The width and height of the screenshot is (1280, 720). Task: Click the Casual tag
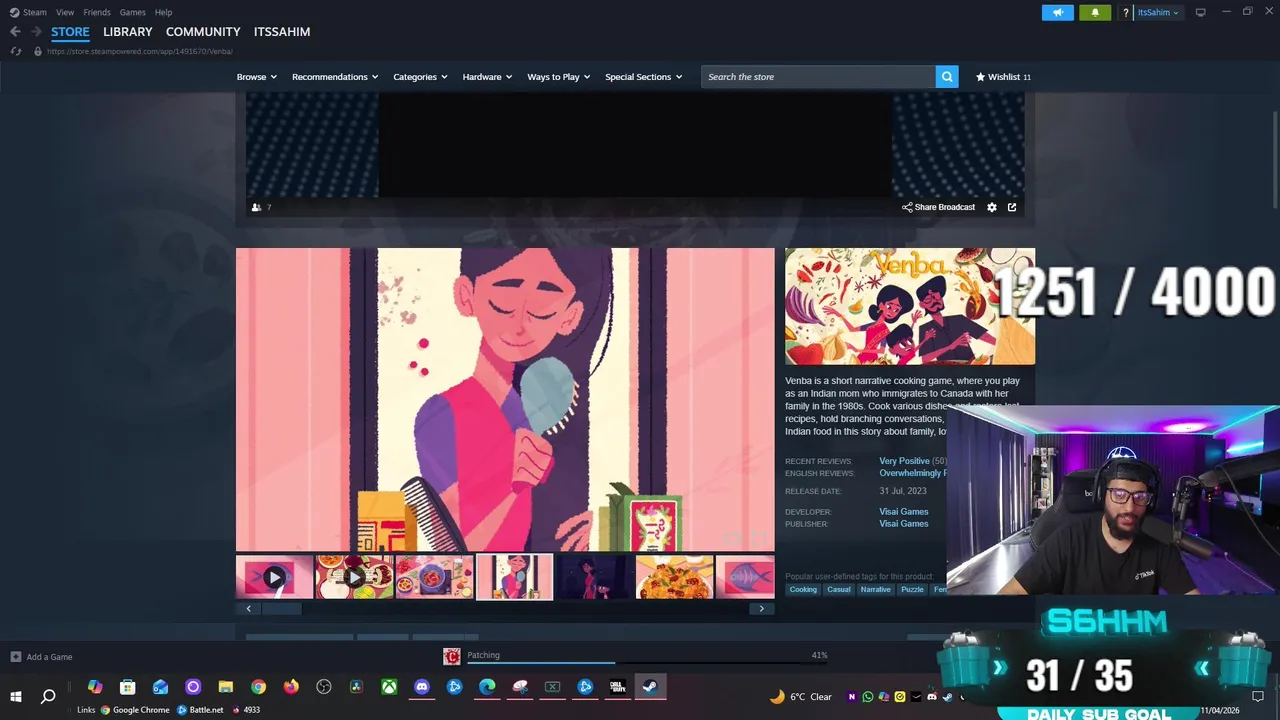pyautogui.click(x=839, y=589)
